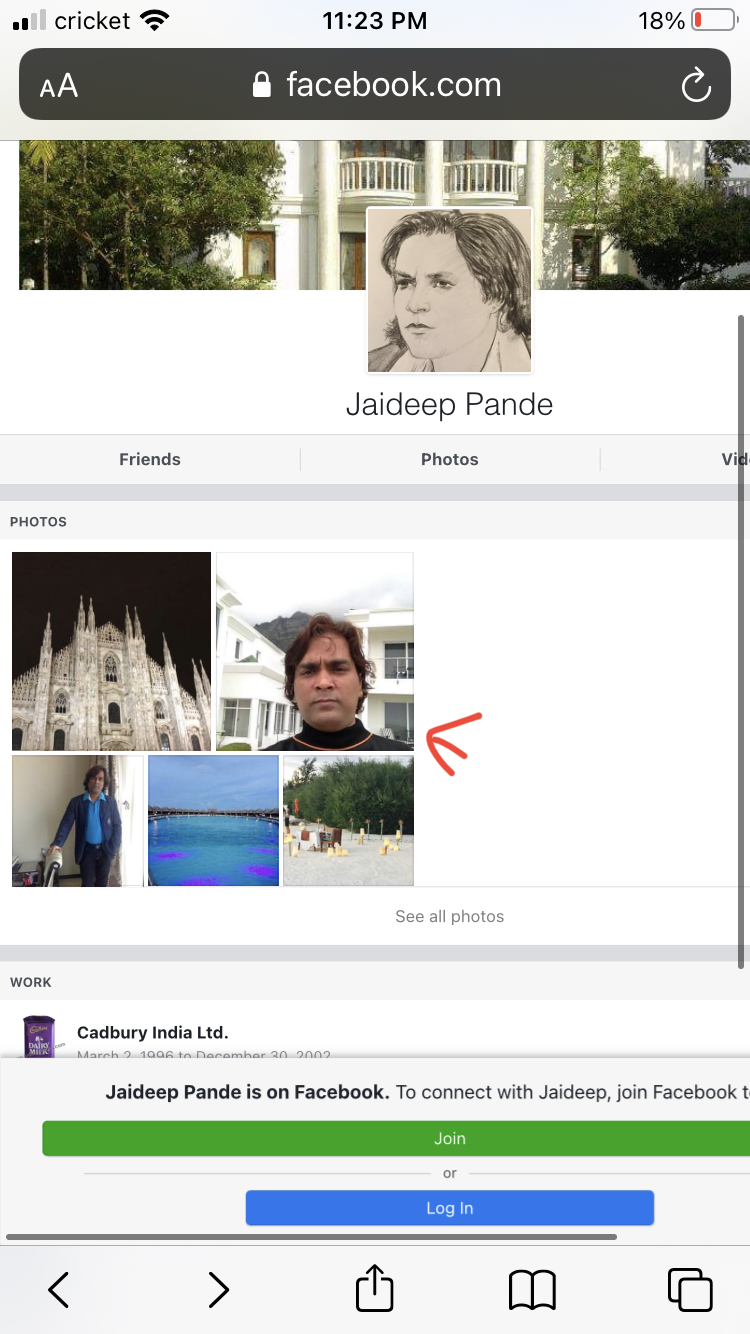This screenshot has width=750, height=1334.
Task: Open the Photos tab
Action: 450,459
